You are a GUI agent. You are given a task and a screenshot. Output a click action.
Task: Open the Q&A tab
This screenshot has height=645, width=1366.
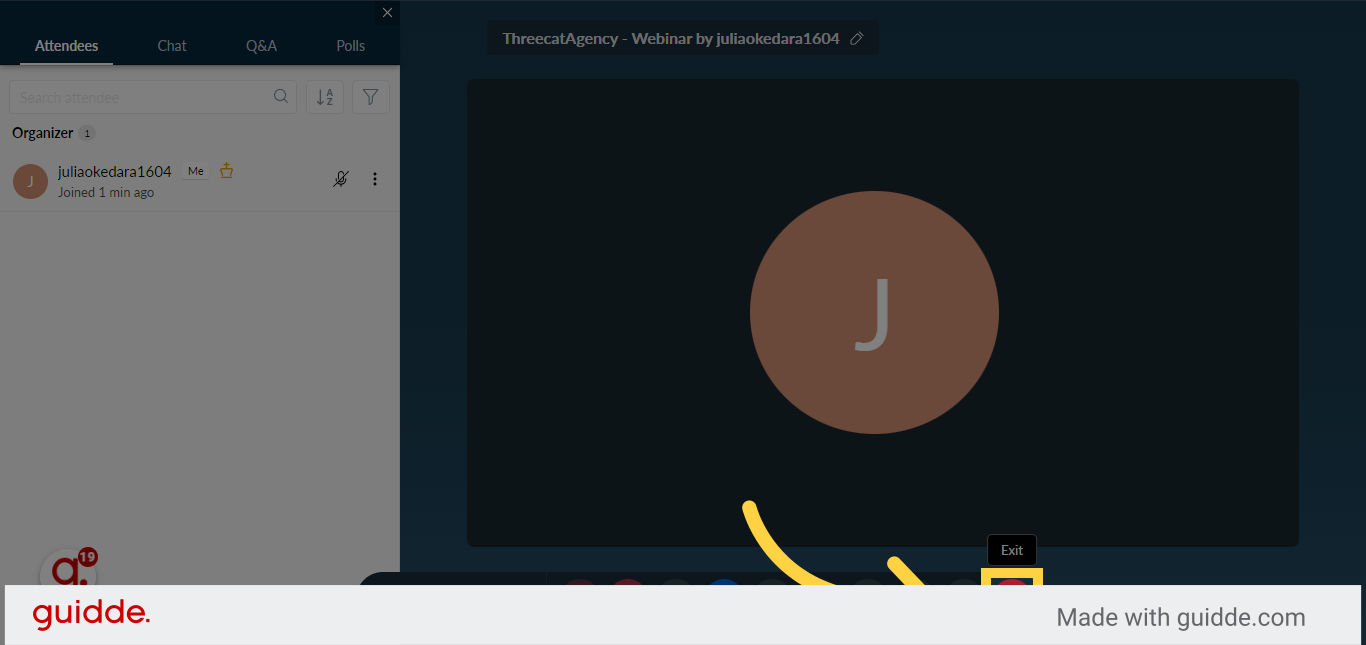point(261,46)
